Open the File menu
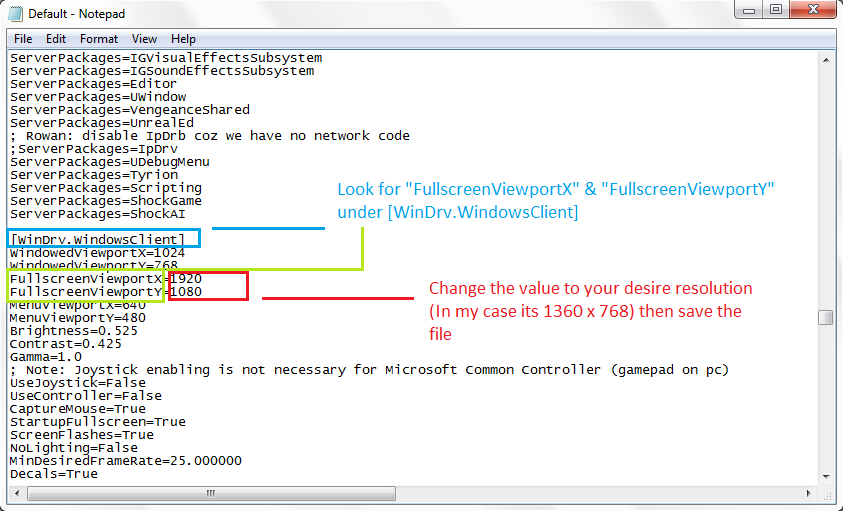 23,39
